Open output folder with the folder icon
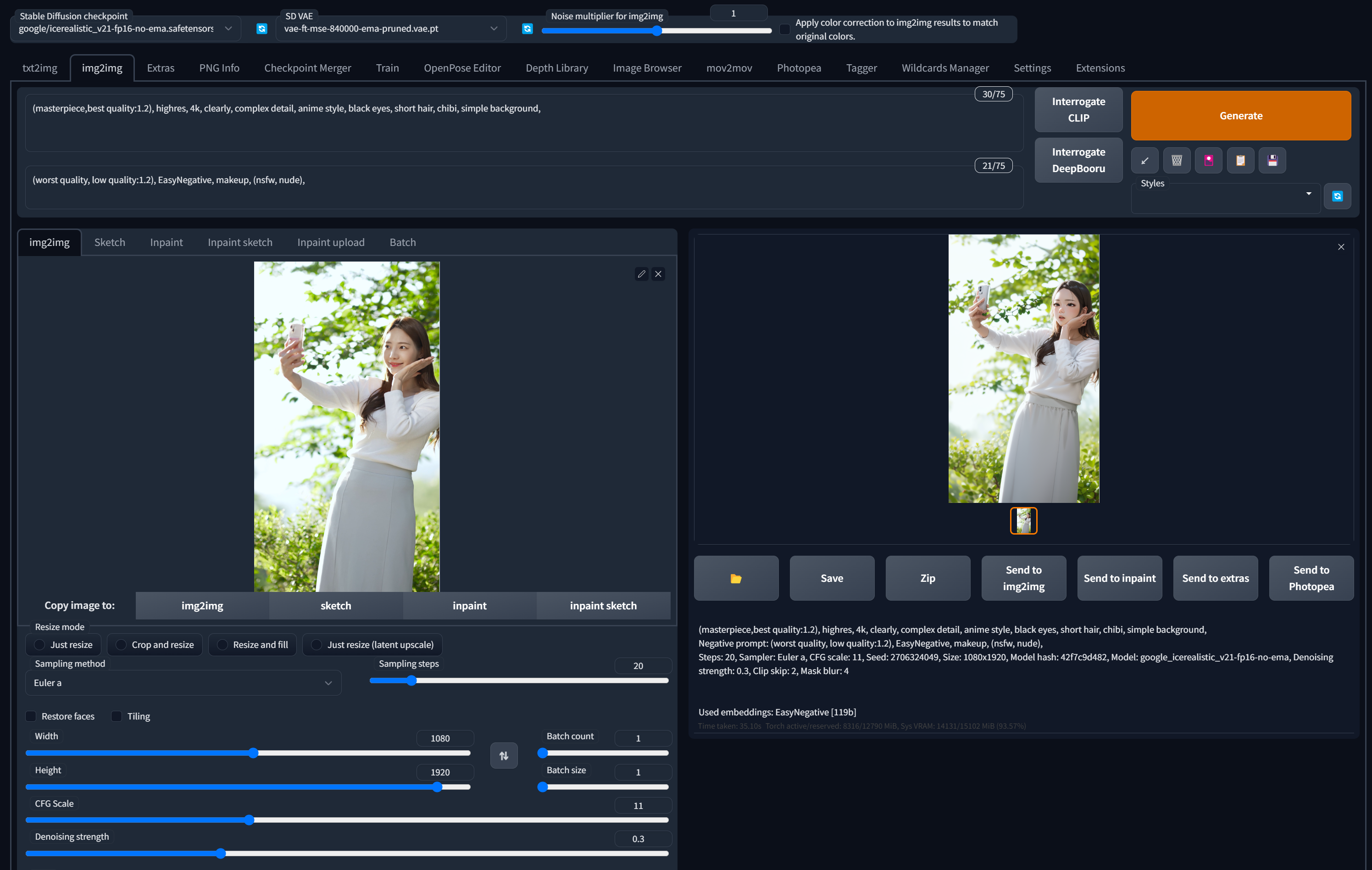The image size is (1372, 870). click(736, 578)
